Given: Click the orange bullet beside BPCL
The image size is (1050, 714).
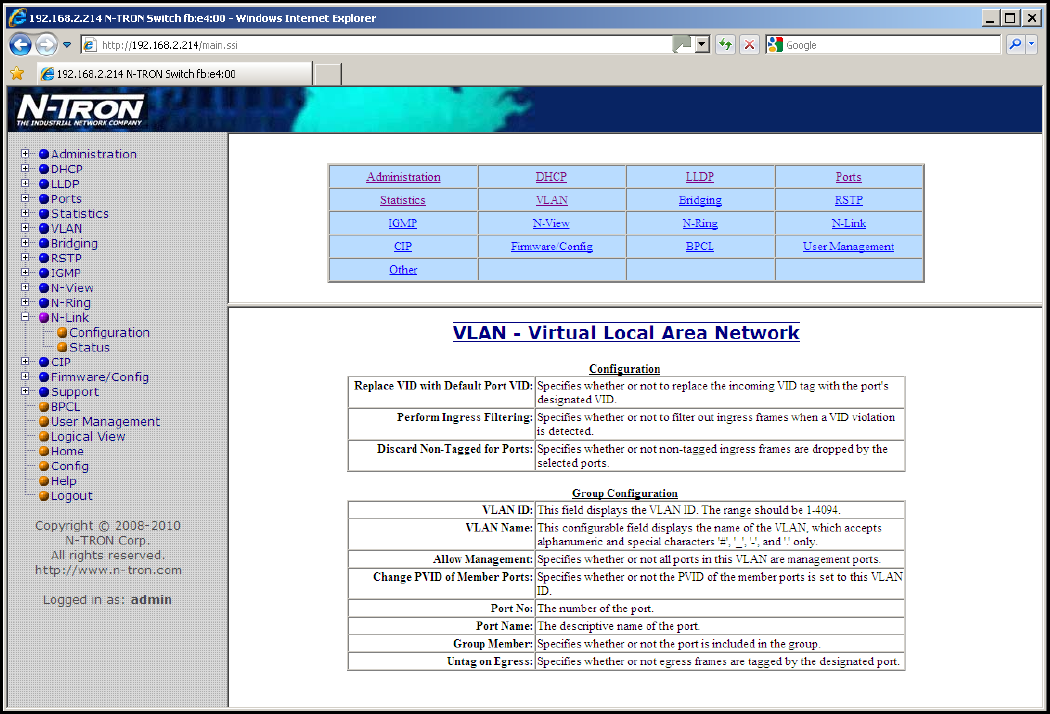Looking at the screenshot, I should coord(44,407).
